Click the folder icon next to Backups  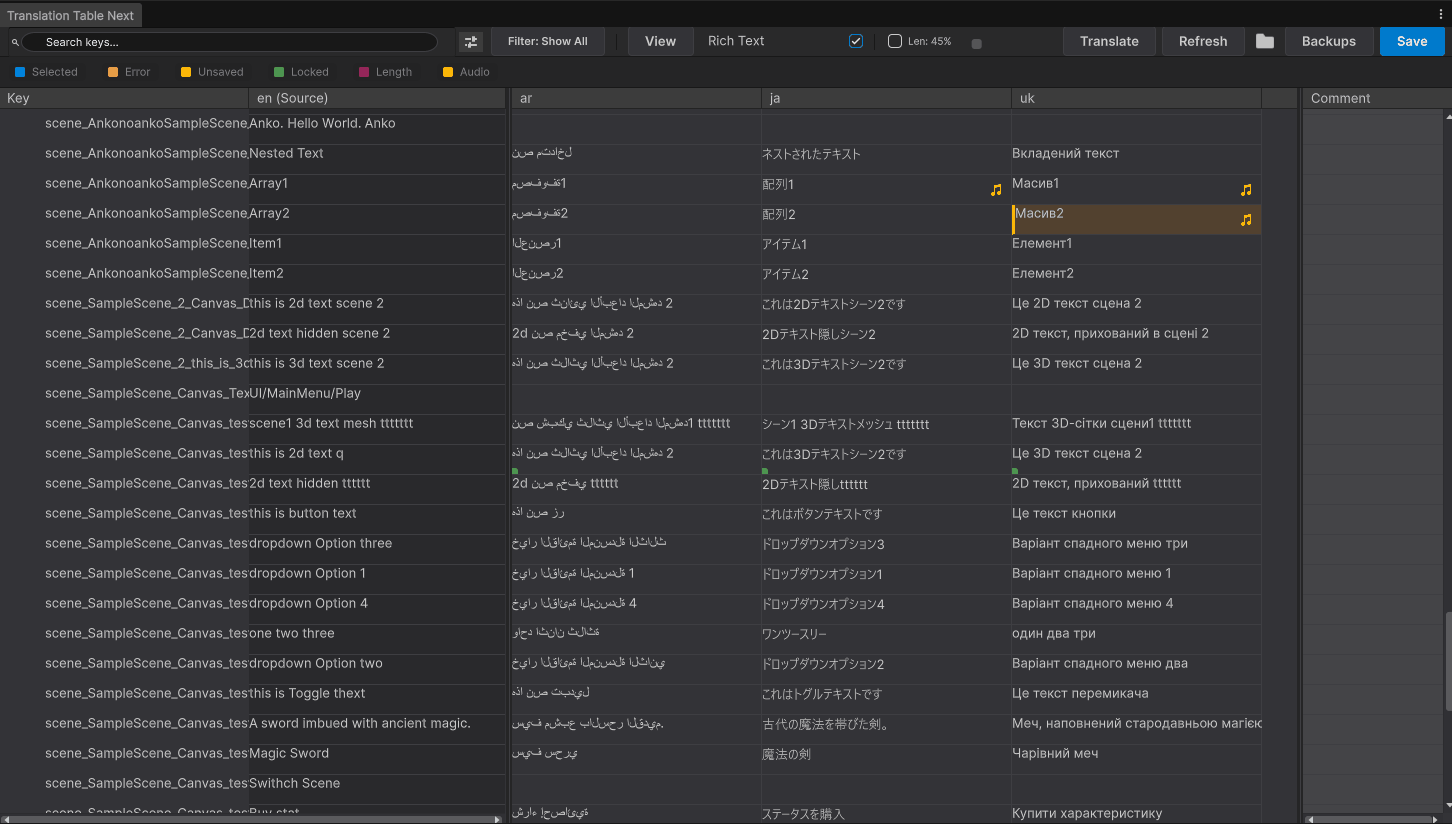(x=1265, y=41)
